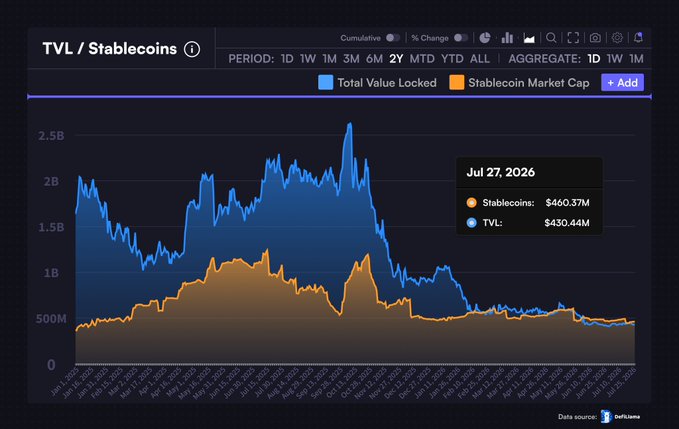Set period to 1W

pos(307,59)
